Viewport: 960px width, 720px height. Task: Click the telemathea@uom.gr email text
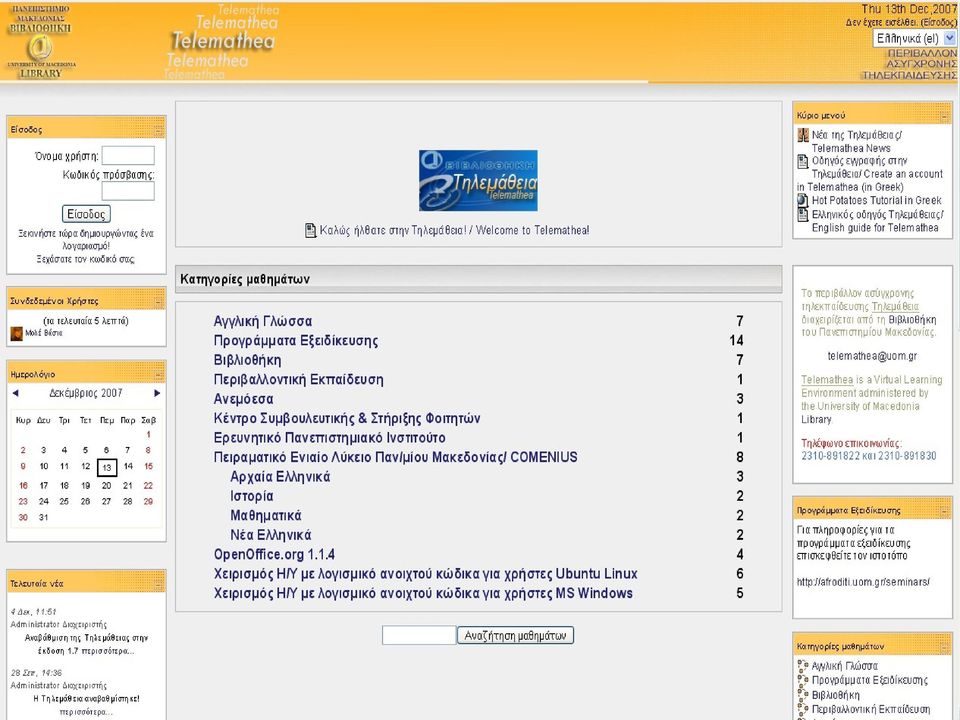tap(872, 356)
